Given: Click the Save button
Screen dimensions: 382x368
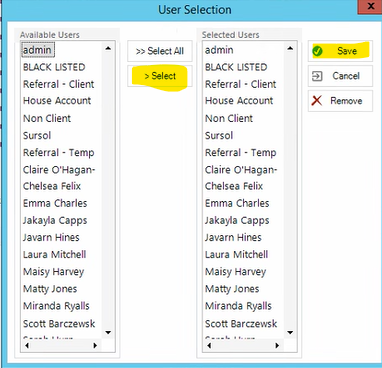Looking at the screenshot, I should 340,51.
